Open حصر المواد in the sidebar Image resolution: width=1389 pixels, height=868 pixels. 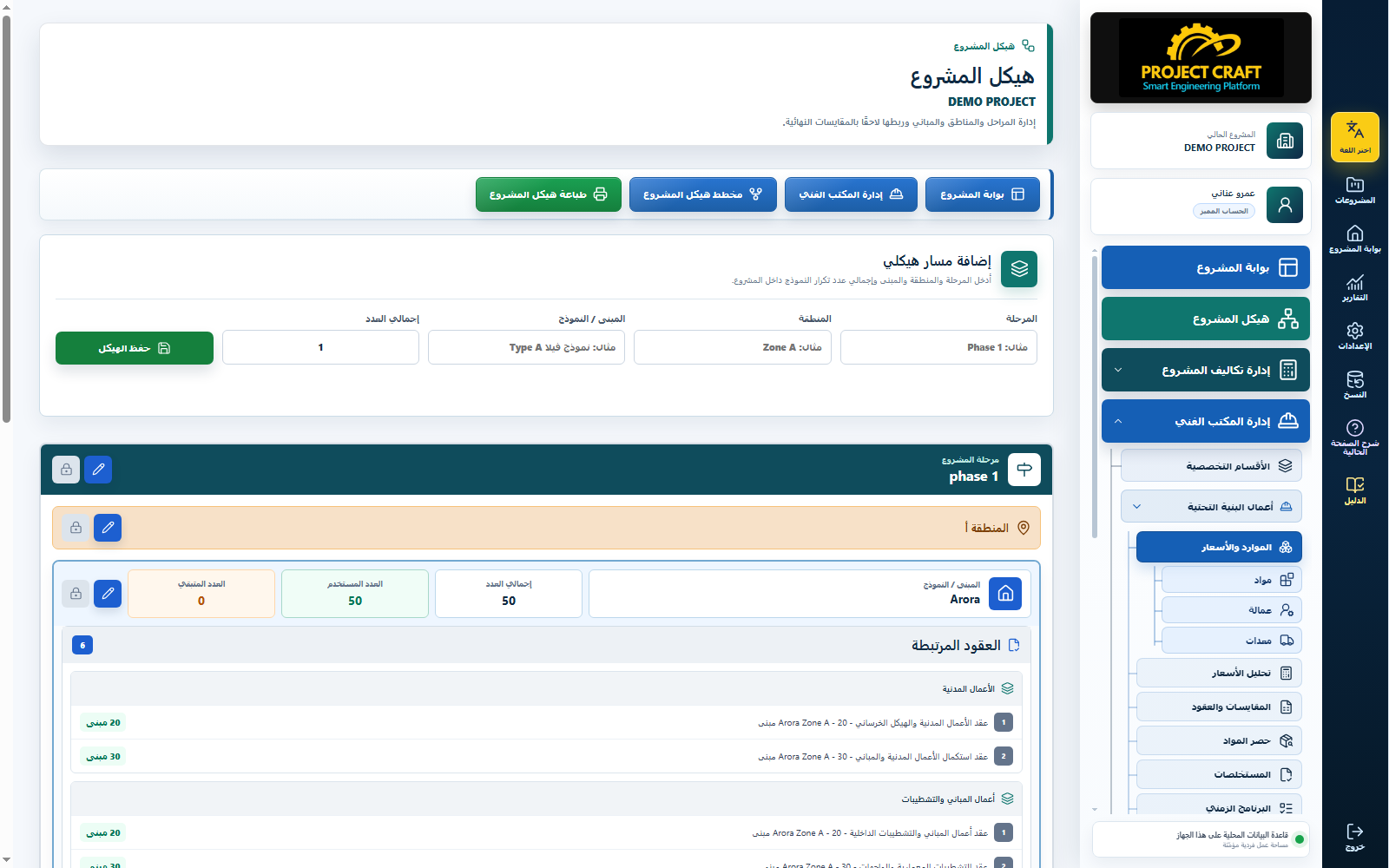[1219, 740]
